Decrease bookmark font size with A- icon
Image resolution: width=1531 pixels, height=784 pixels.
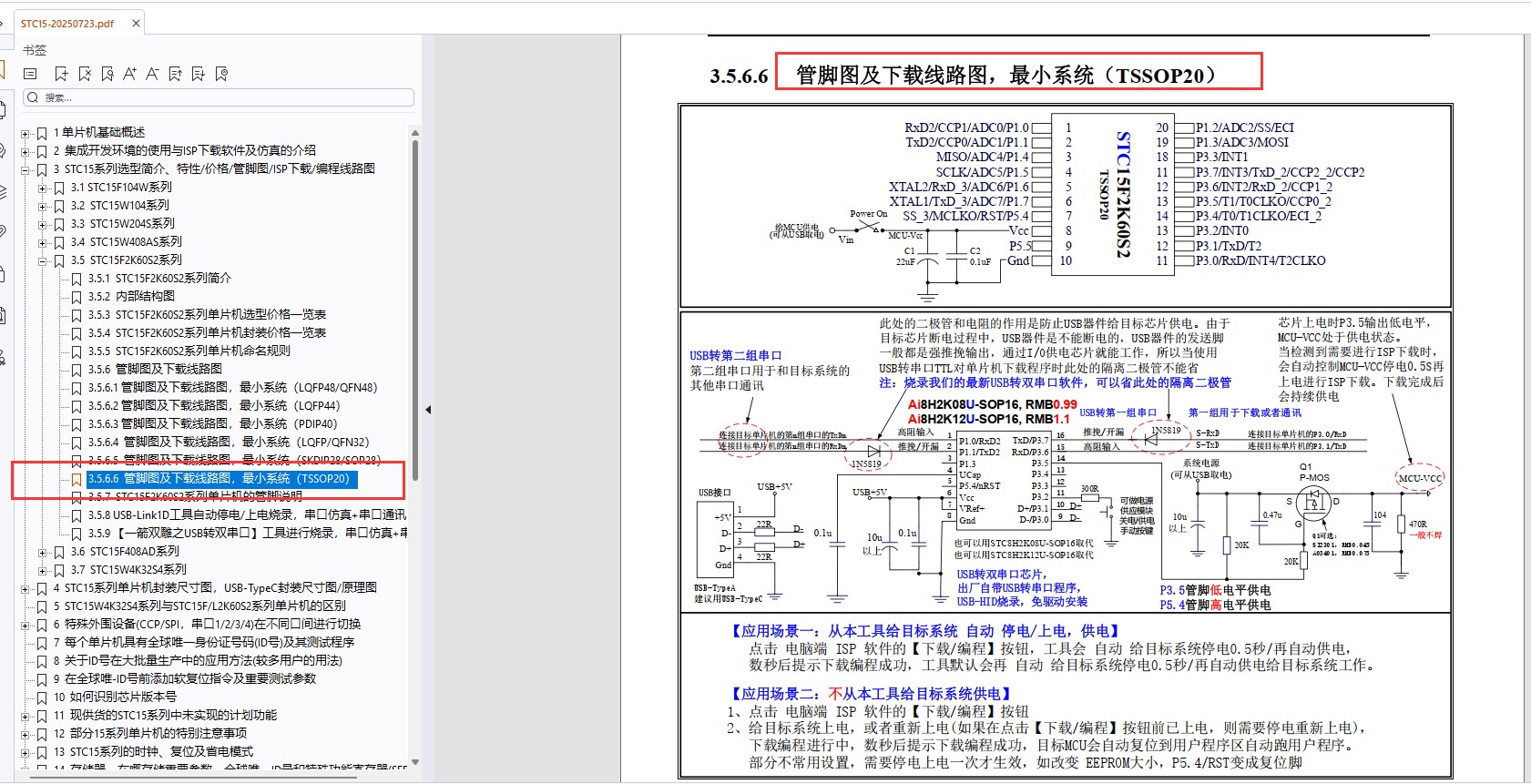[152, 74]
